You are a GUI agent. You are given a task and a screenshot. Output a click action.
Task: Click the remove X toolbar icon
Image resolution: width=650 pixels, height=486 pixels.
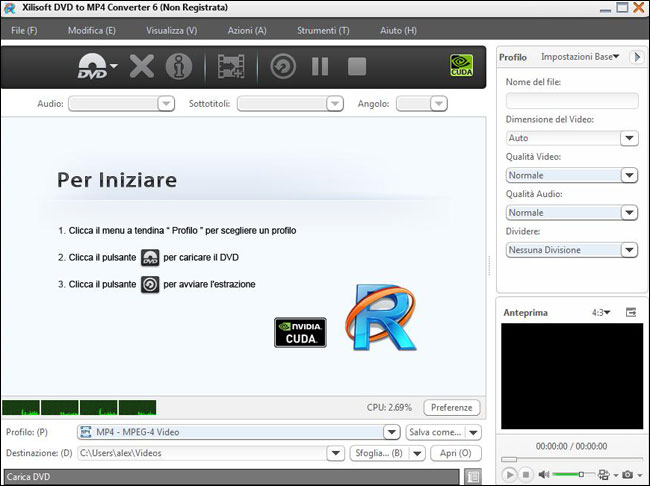(x=142, y=66)
